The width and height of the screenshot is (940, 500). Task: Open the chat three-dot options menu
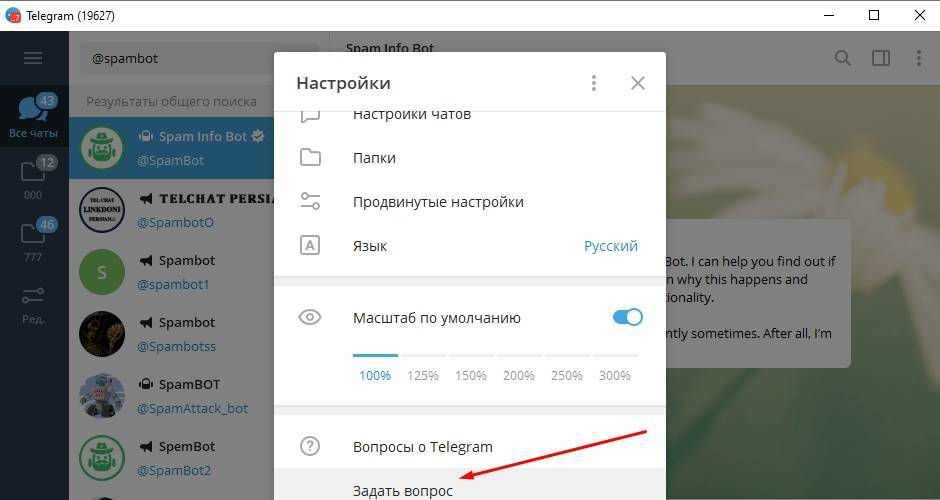pyautogui.click(x=918, y=58)
